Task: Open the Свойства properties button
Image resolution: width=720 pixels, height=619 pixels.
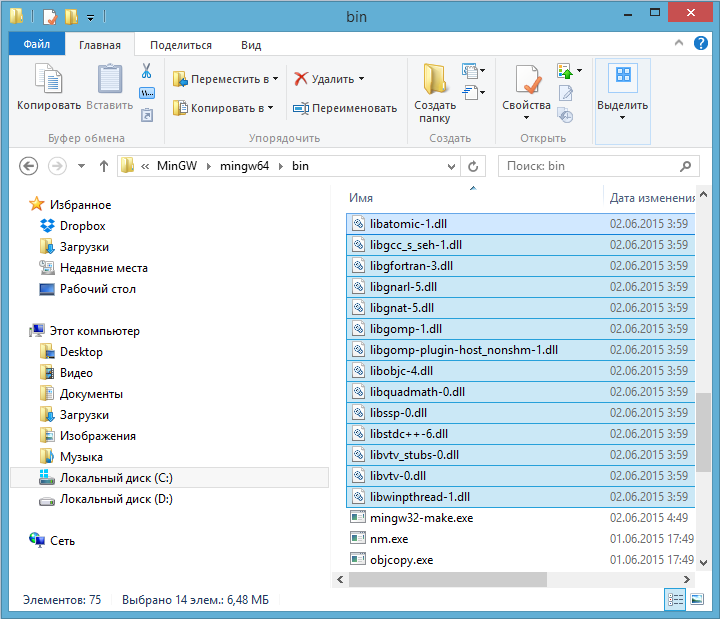Action: (x=526, y=92)
